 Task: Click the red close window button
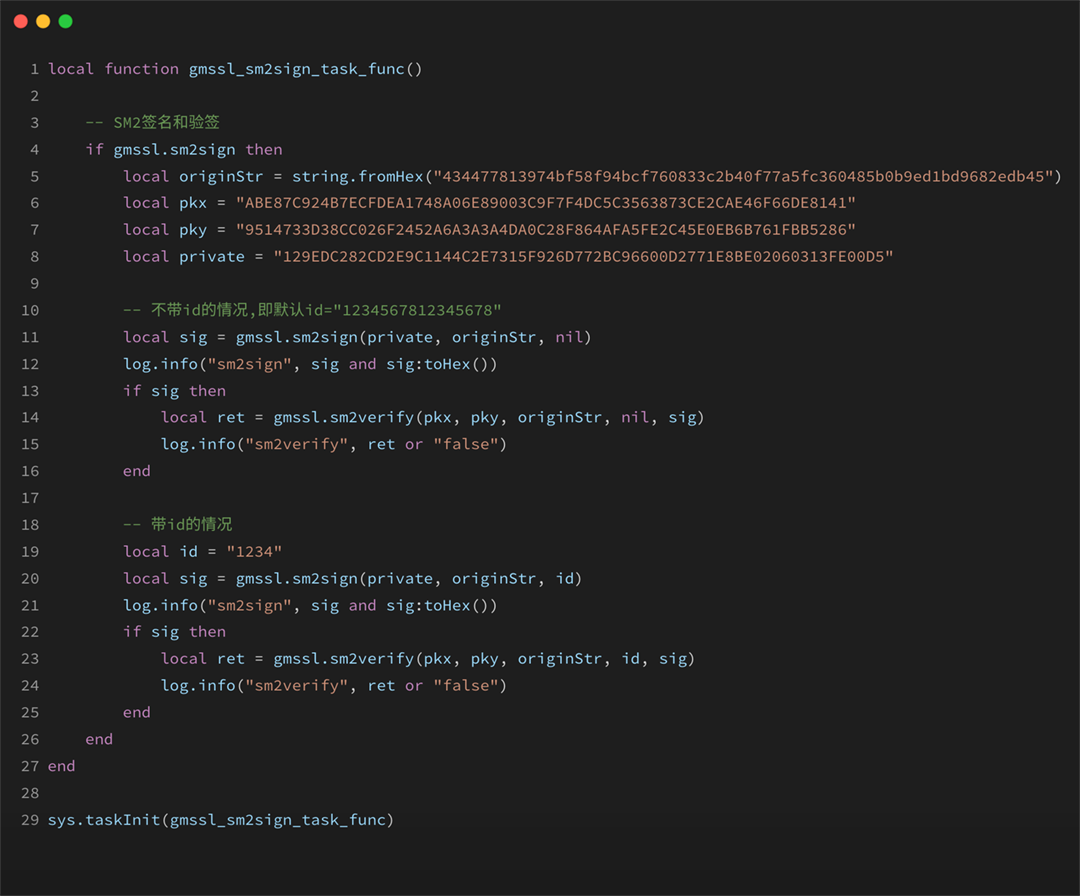click(21, 21)
